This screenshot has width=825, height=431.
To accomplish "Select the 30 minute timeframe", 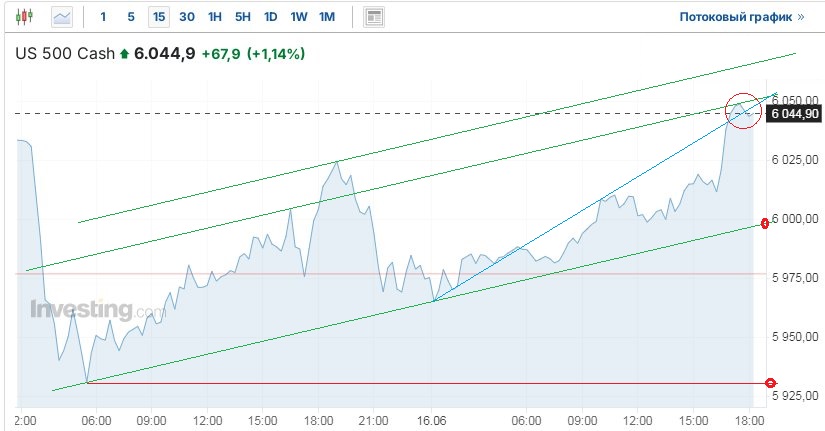I will click(187, 17).
